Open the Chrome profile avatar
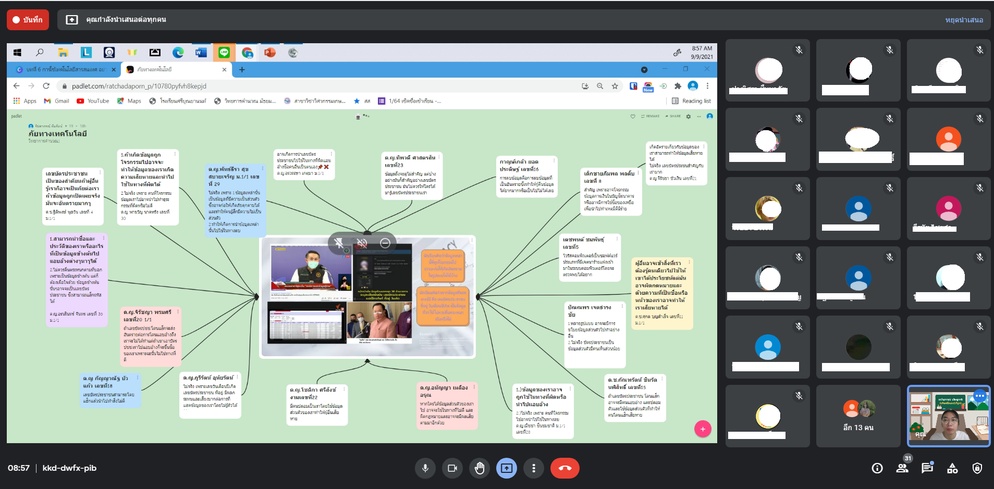The height and width of the screenshot is (489, 994). 693,86
